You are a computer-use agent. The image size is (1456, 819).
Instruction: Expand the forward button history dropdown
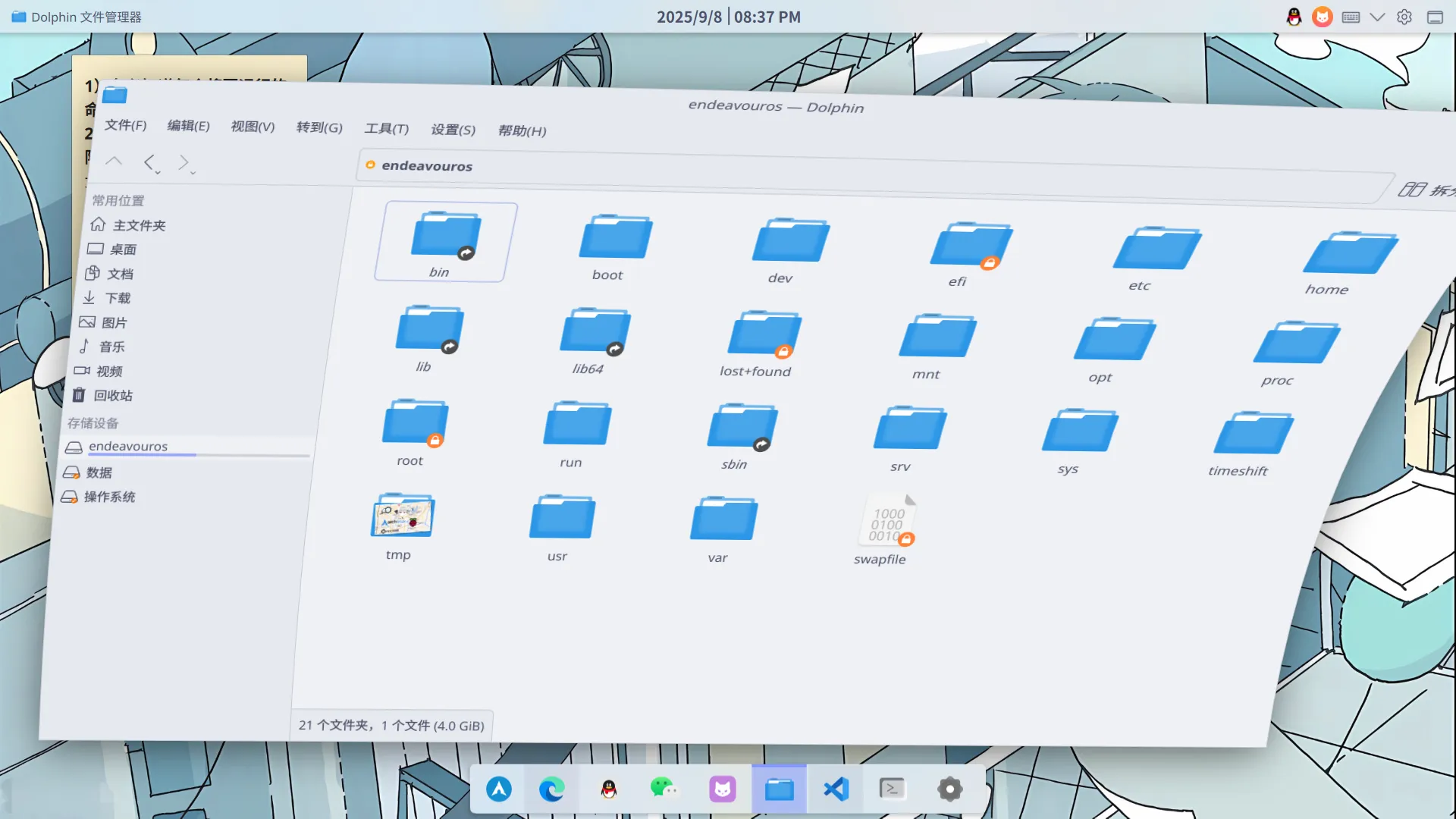click(193, 174)
